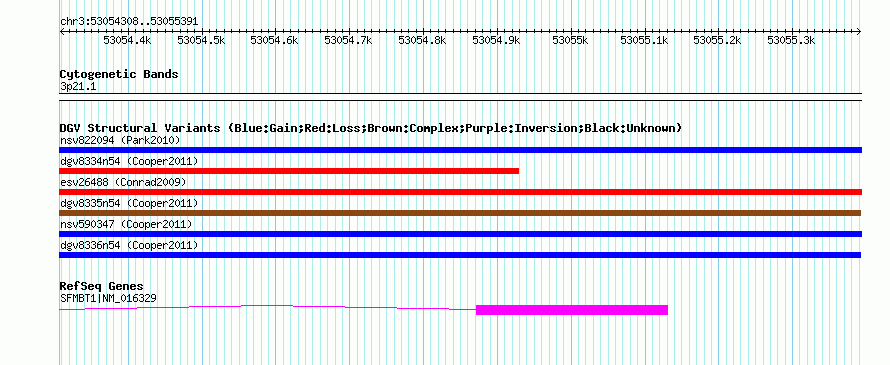Click the 53054.8k ruler tick label
The height and width of the screenshot is (365, 890).
coord(422,40)
